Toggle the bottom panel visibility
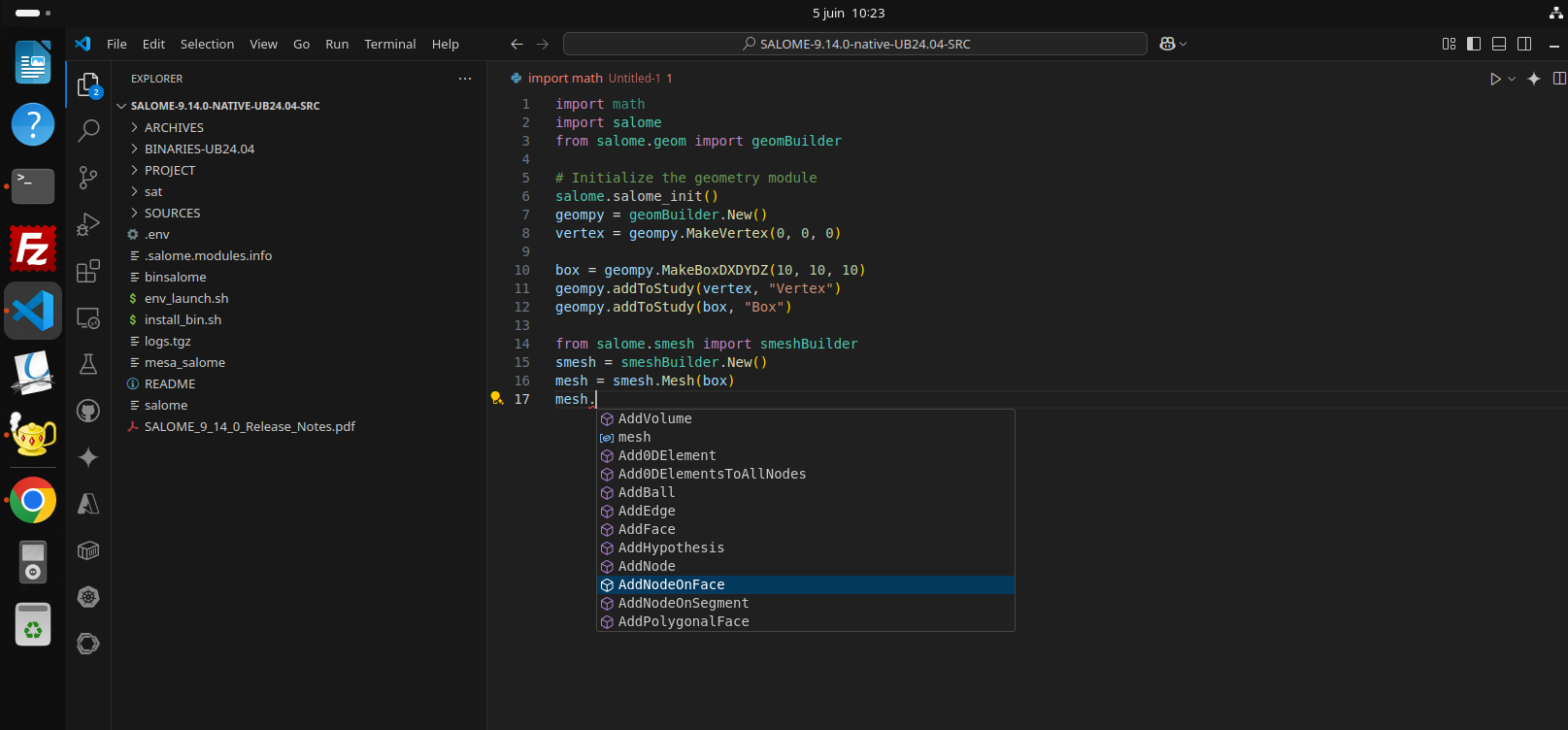This screenshot has height=730, width=1568. click(x=1499, y=44)
